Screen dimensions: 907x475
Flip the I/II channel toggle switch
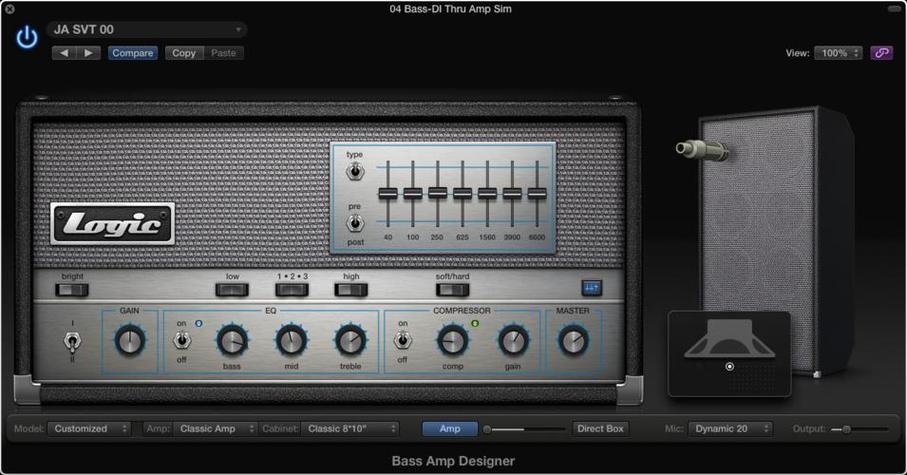point(72,341)
